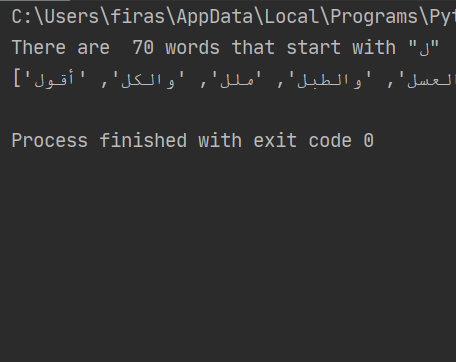Click the partially visible word 'العسل'
The image size is (456, 362).
click(431, 81)
